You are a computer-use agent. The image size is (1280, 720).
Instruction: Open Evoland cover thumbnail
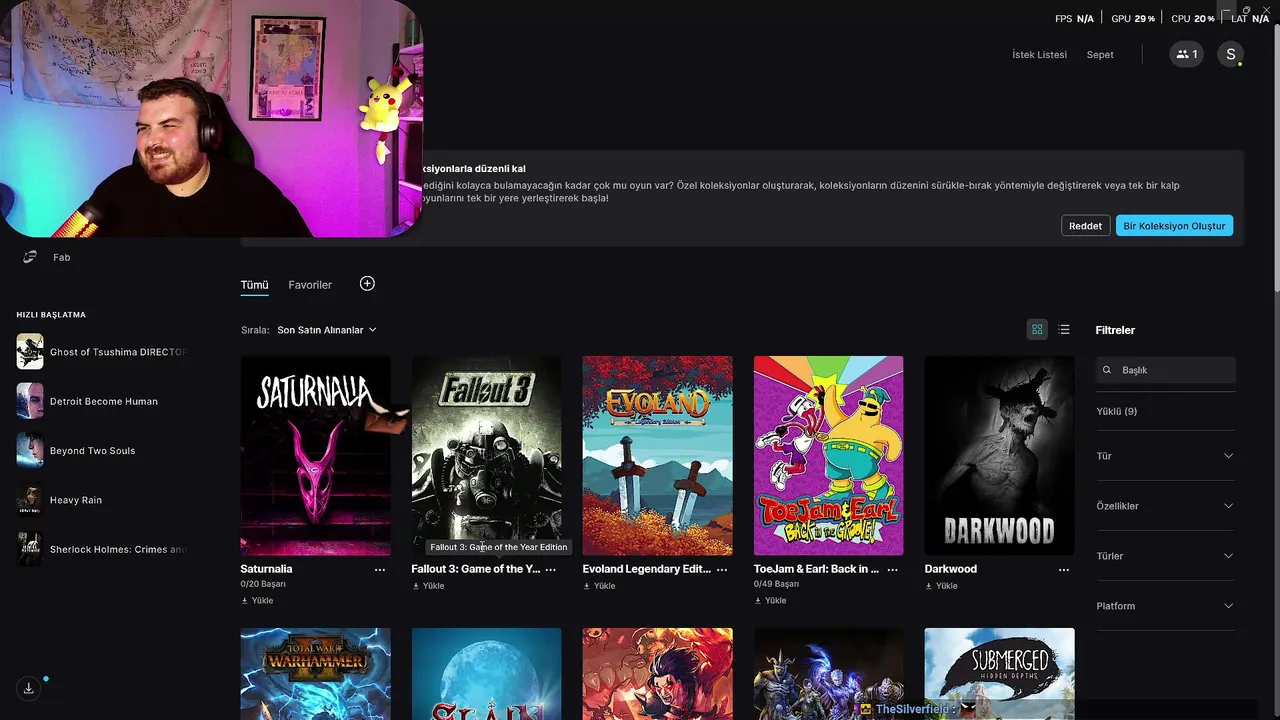coord(657,455)
